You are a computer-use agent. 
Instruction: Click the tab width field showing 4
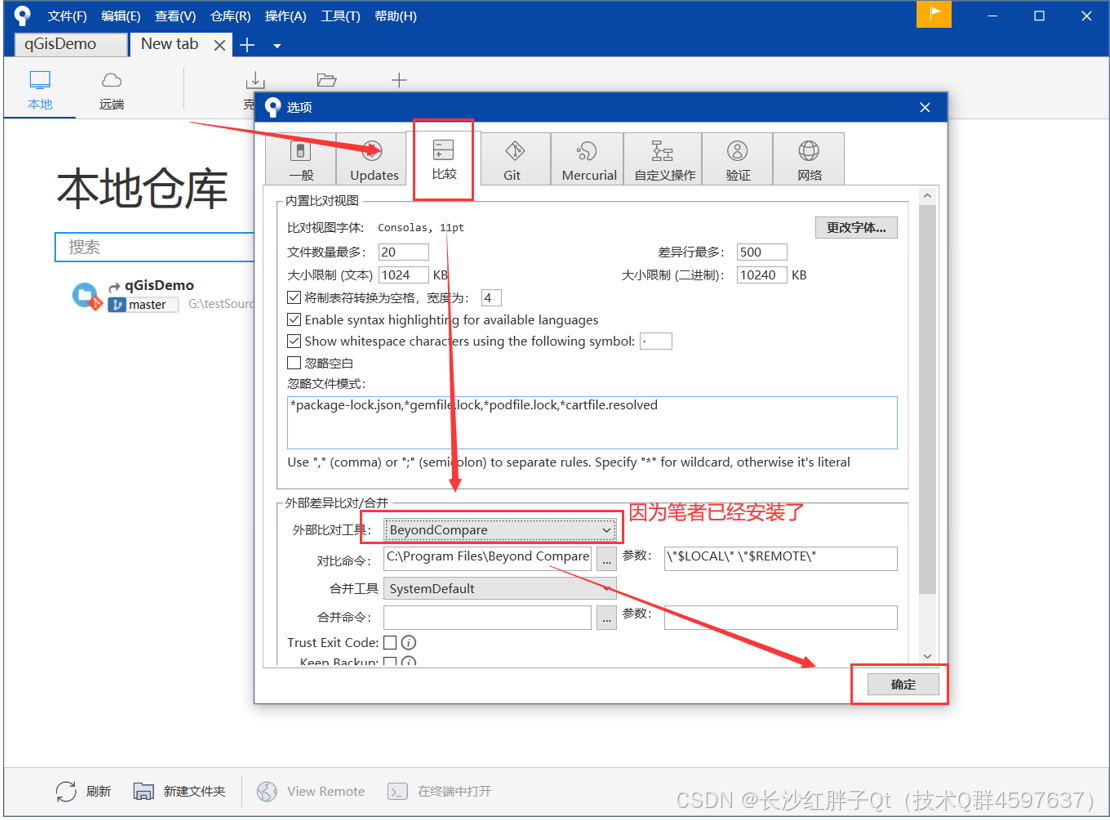[x=491, y=297]
